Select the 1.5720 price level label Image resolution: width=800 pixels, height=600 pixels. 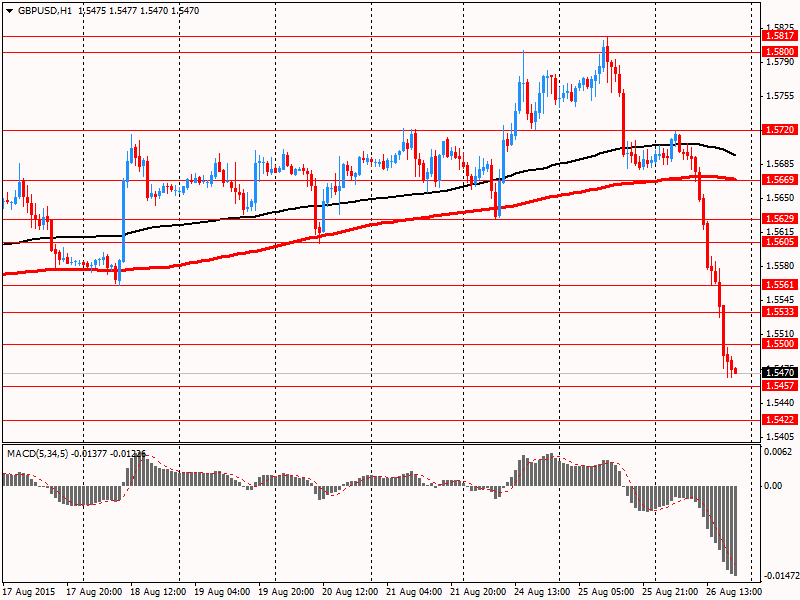780,130
